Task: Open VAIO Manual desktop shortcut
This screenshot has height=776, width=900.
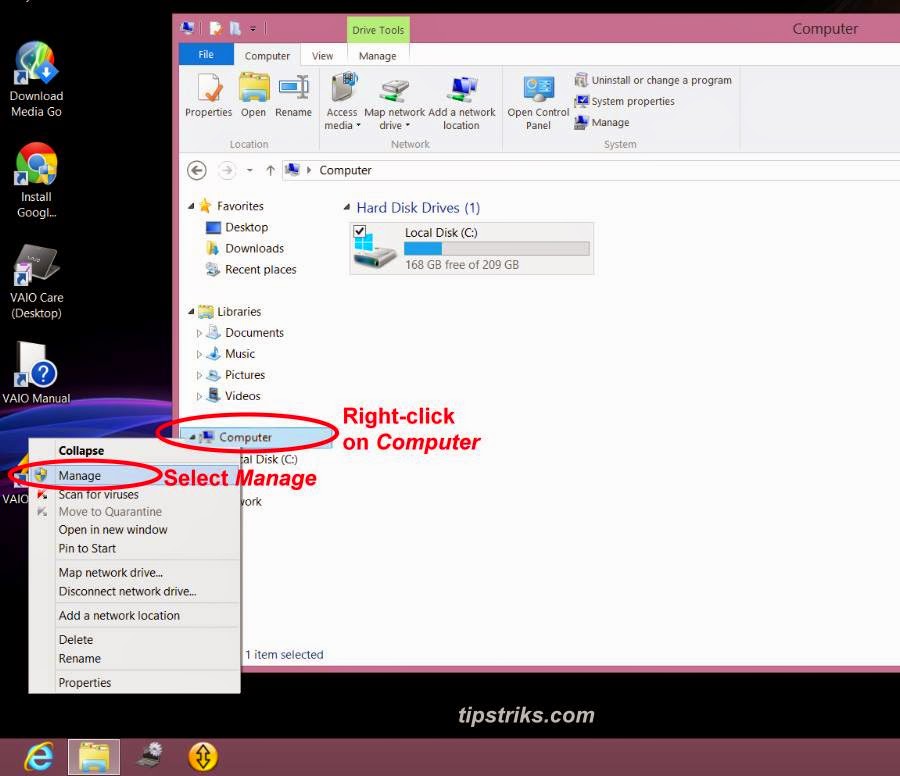Action: (36, 374)
